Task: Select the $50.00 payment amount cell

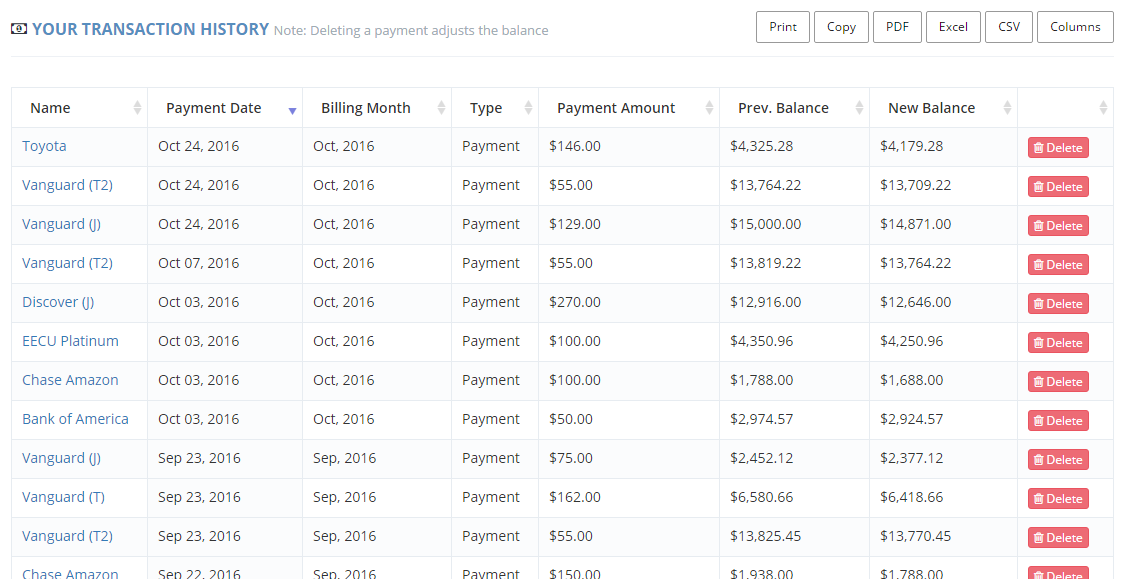Action: [629, 419]
